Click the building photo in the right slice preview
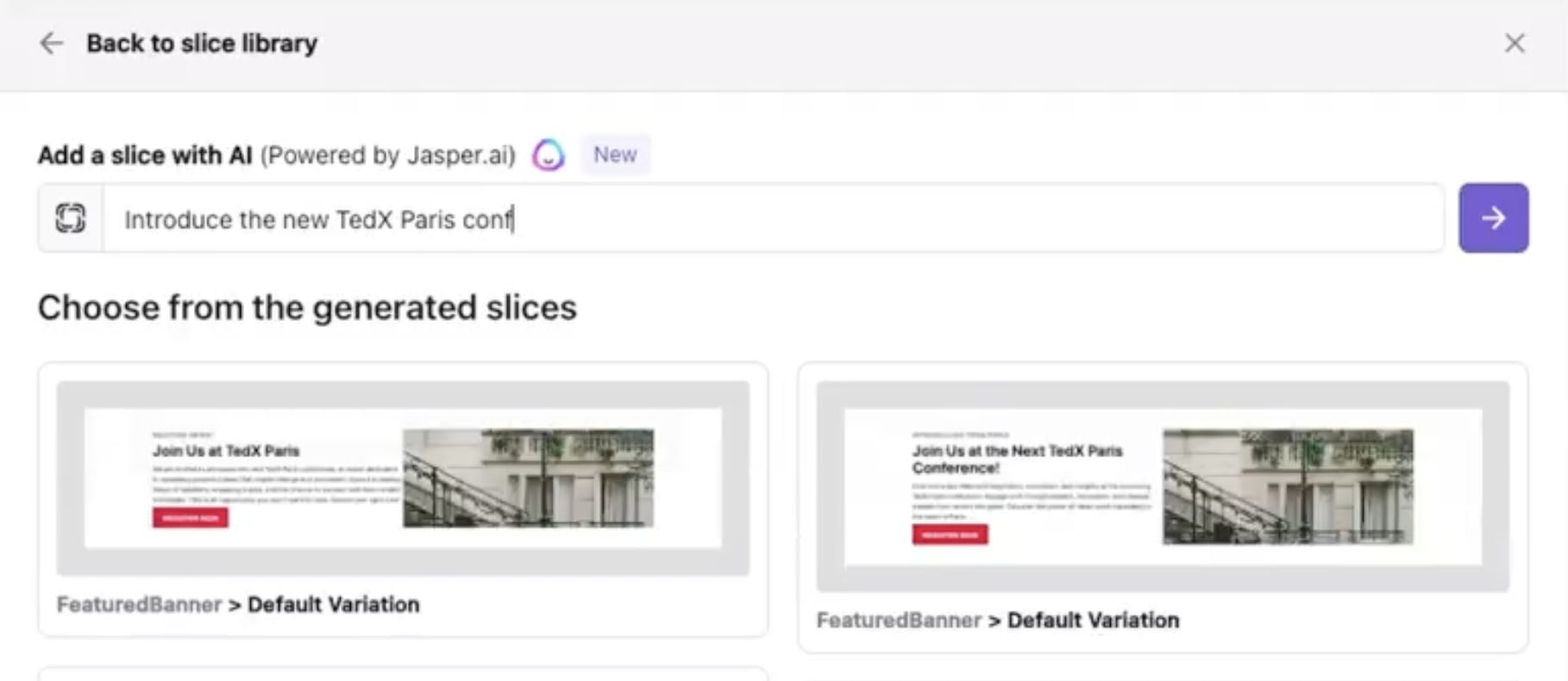 (x=1288, y=486)
